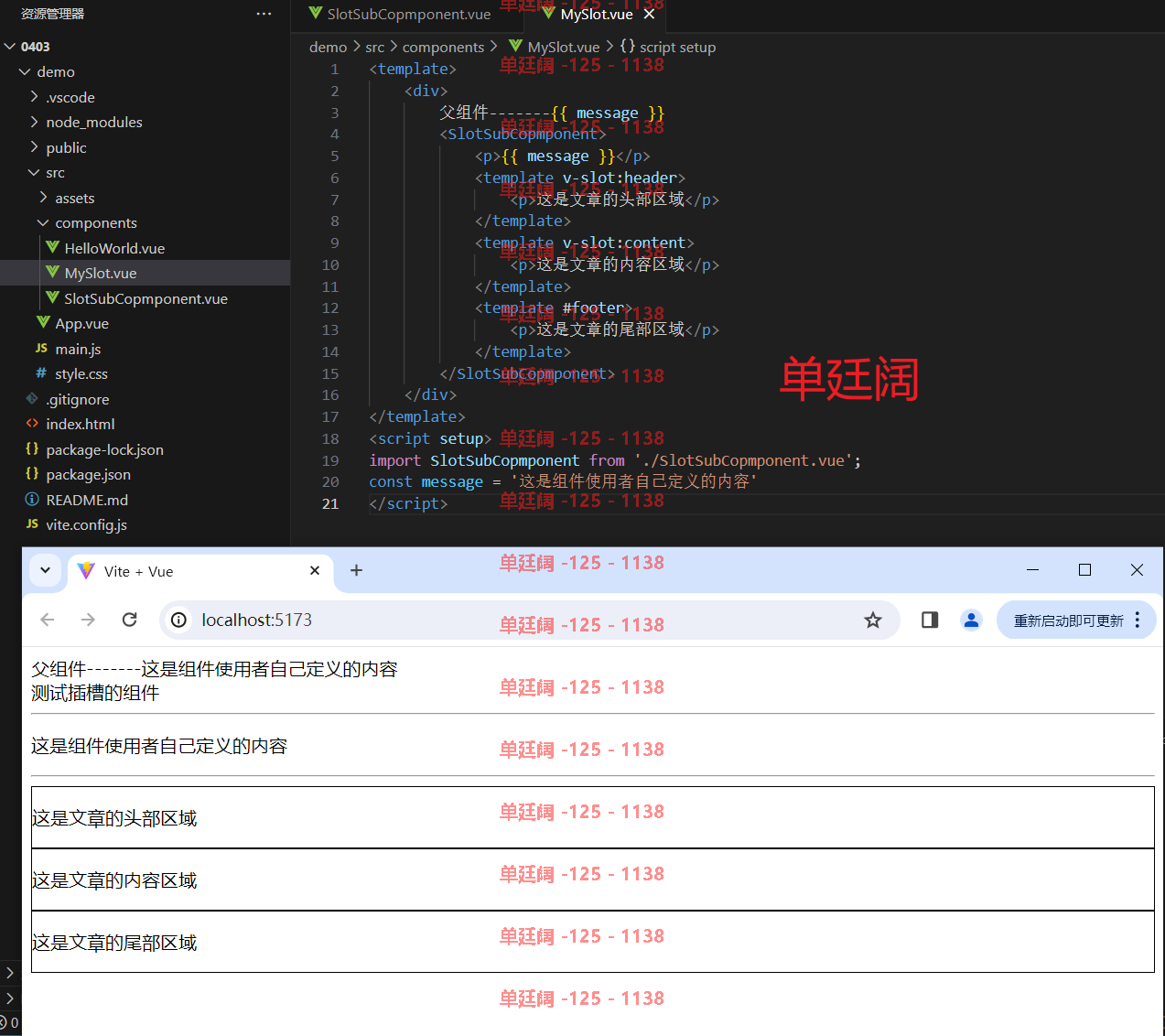Reload the localhost page
1165x1036 pixels.
pos(130,620)
